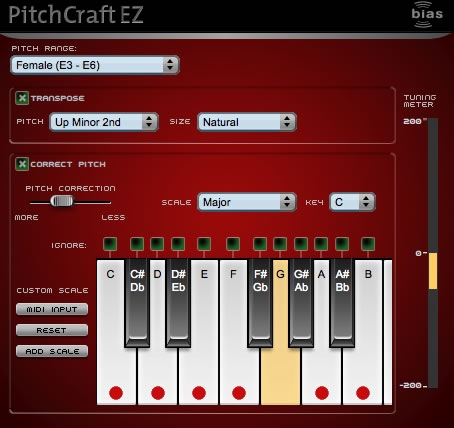This screenshot has width=454, height=428.
Task: Toggle the Ignore box above the E key
Action: click(204, 244)
